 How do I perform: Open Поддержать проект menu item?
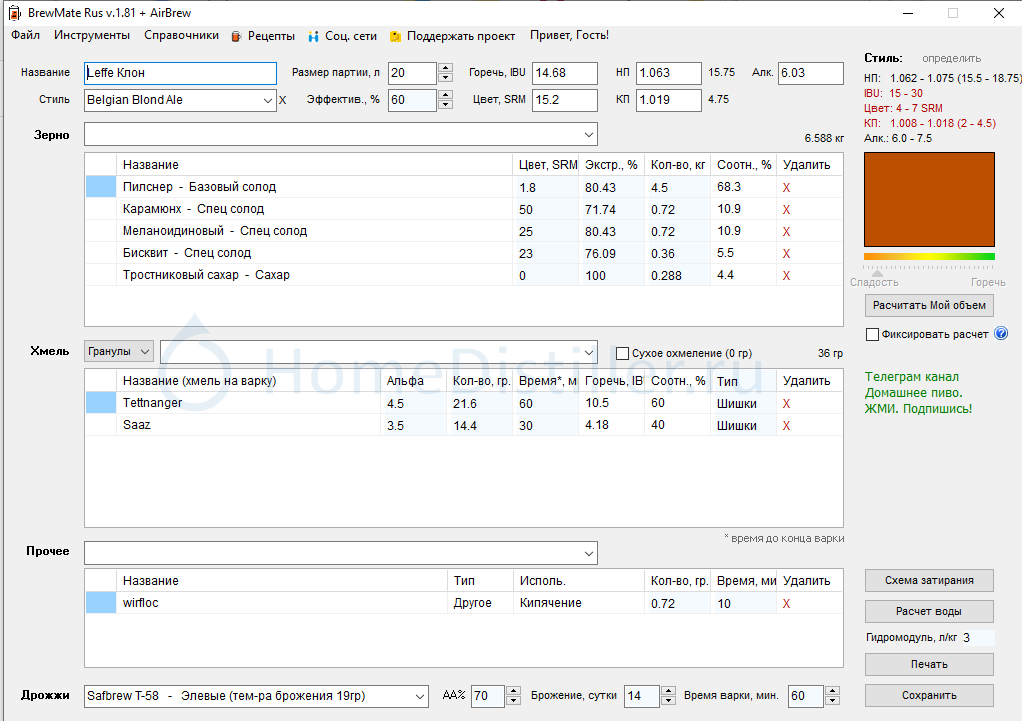(453, 36)
